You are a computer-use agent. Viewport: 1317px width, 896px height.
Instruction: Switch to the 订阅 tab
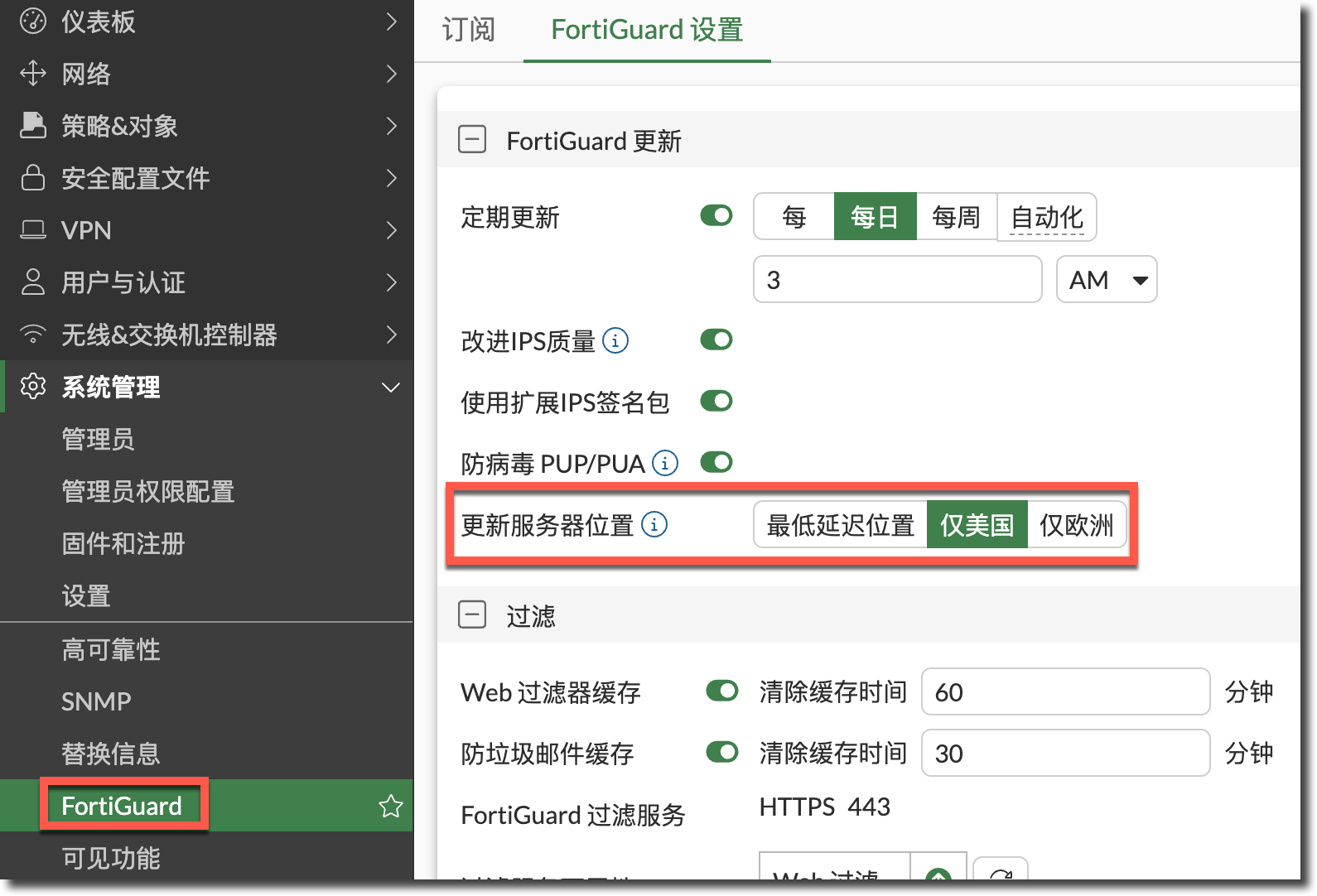(x=468, y=31)
